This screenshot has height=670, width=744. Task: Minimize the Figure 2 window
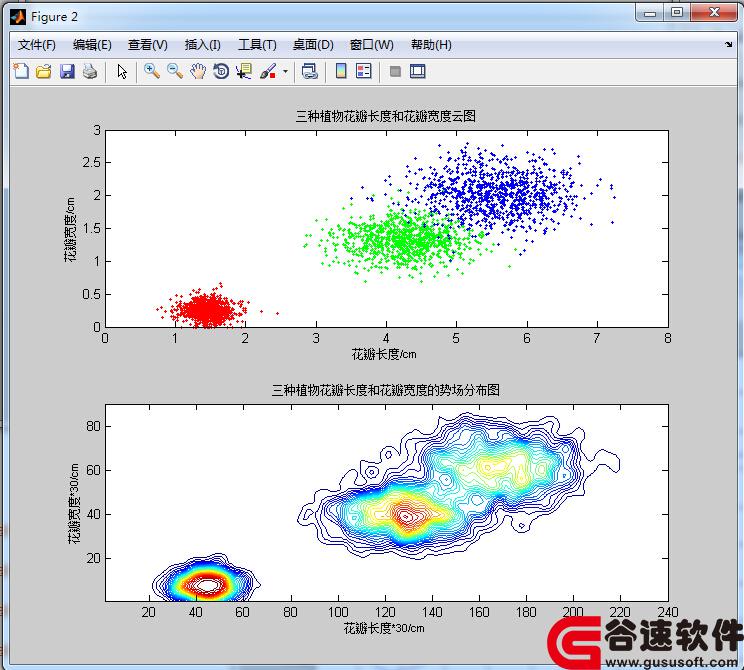tap(650, 13)
